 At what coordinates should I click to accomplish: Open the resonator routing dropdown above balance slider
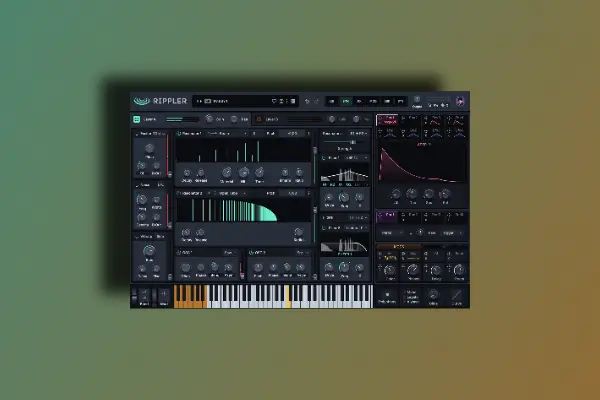[358, 134]
